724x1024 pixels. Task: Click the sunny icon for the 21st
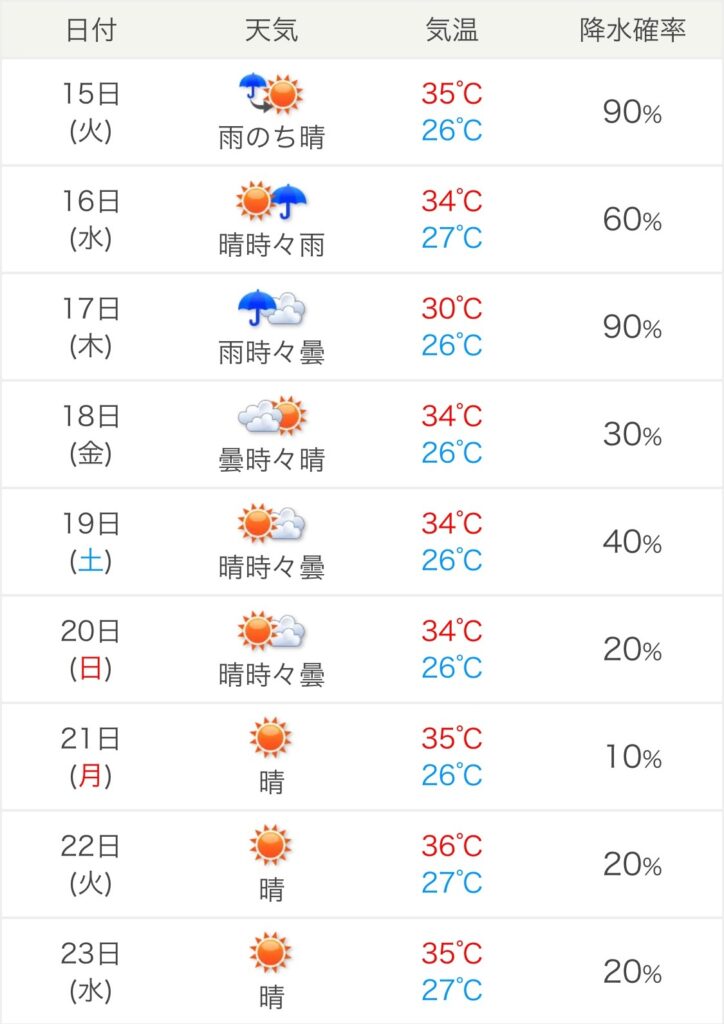coord(270,737)
